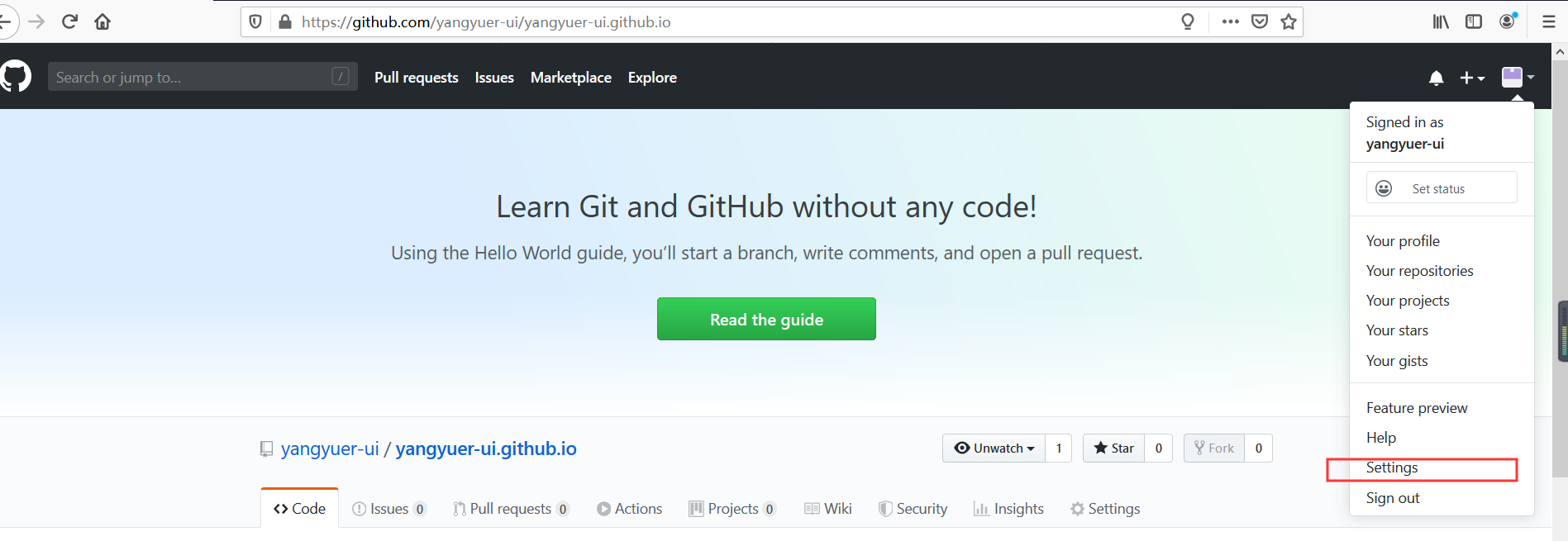
Task: Go to Marketplace
Action: pyautogui.click(x=571, y=78)
